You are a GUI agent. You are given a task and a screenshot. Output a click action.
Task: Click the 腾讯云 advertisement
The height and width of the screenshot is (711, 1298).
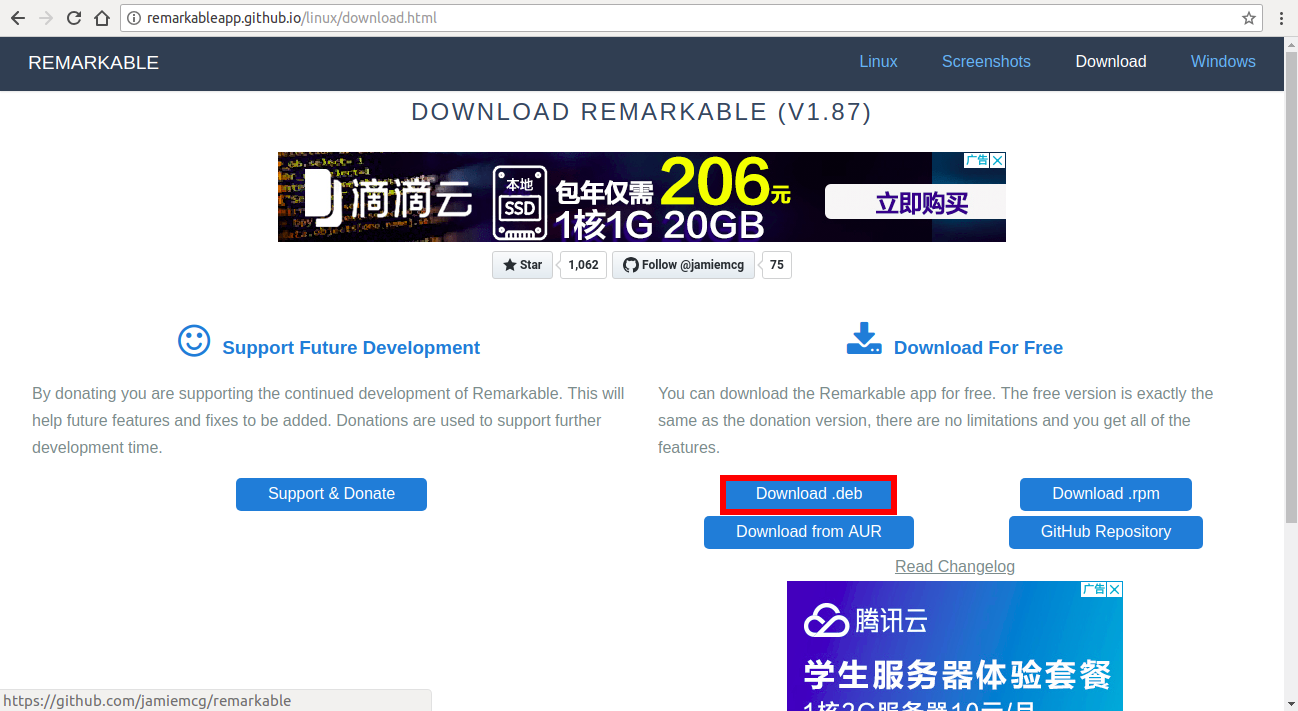[x=955, y=646]
